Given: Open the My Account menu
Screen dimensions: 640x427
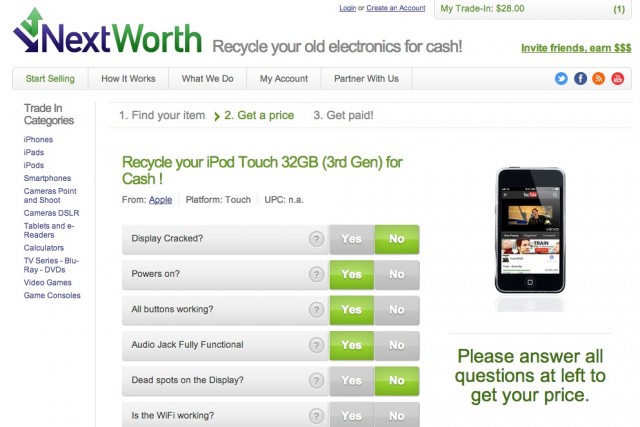Looking at the screenshot, I should point(284,78).
